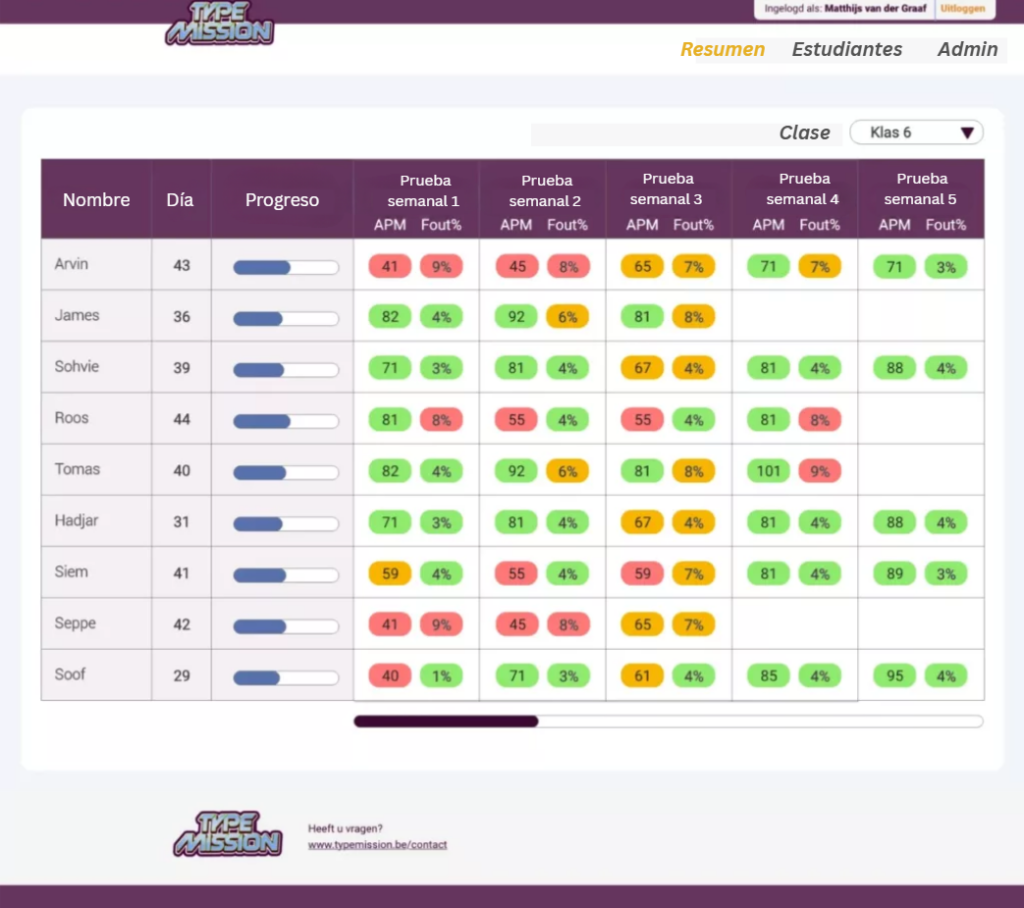Screen dimensions: 1024x908
Task: Click Roos's red 8% error badge in week 4
Action: [x=820, y=420]
